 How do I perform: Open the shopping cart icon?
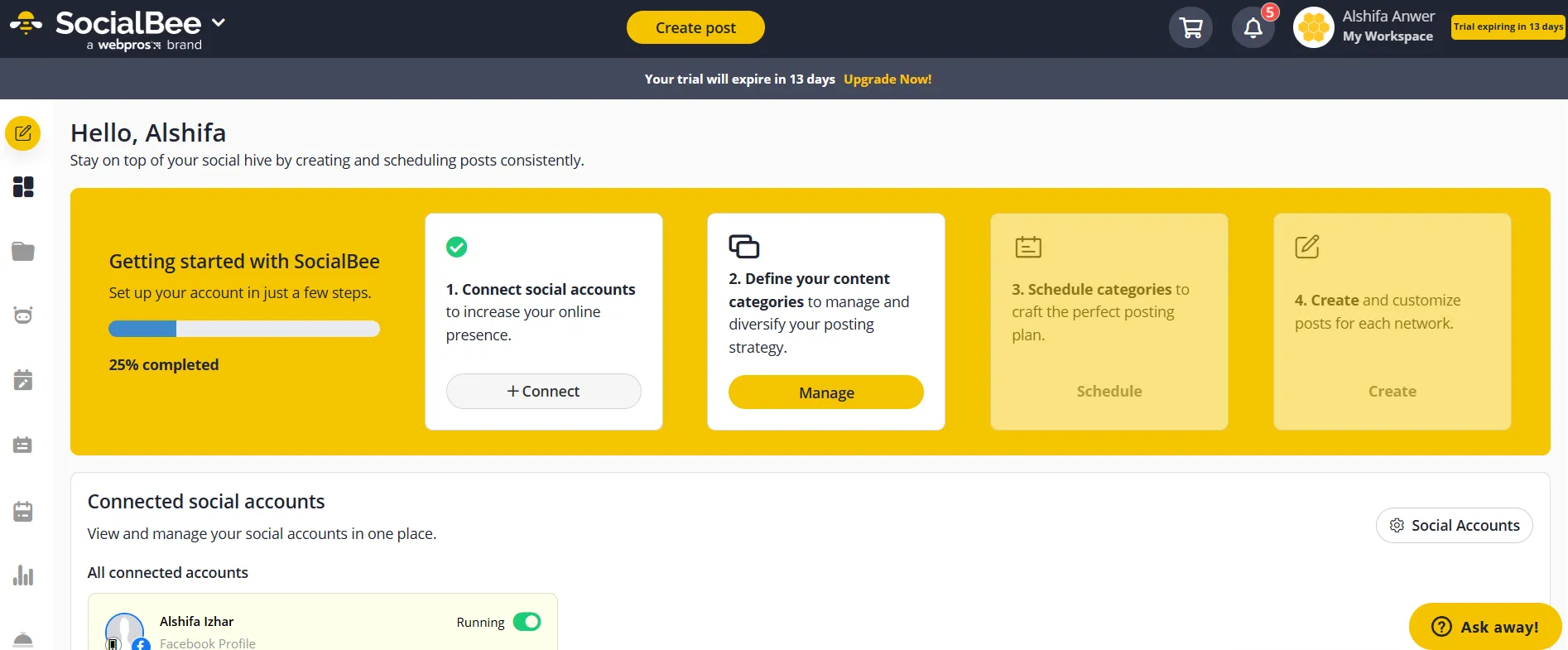pos(1190,28)
